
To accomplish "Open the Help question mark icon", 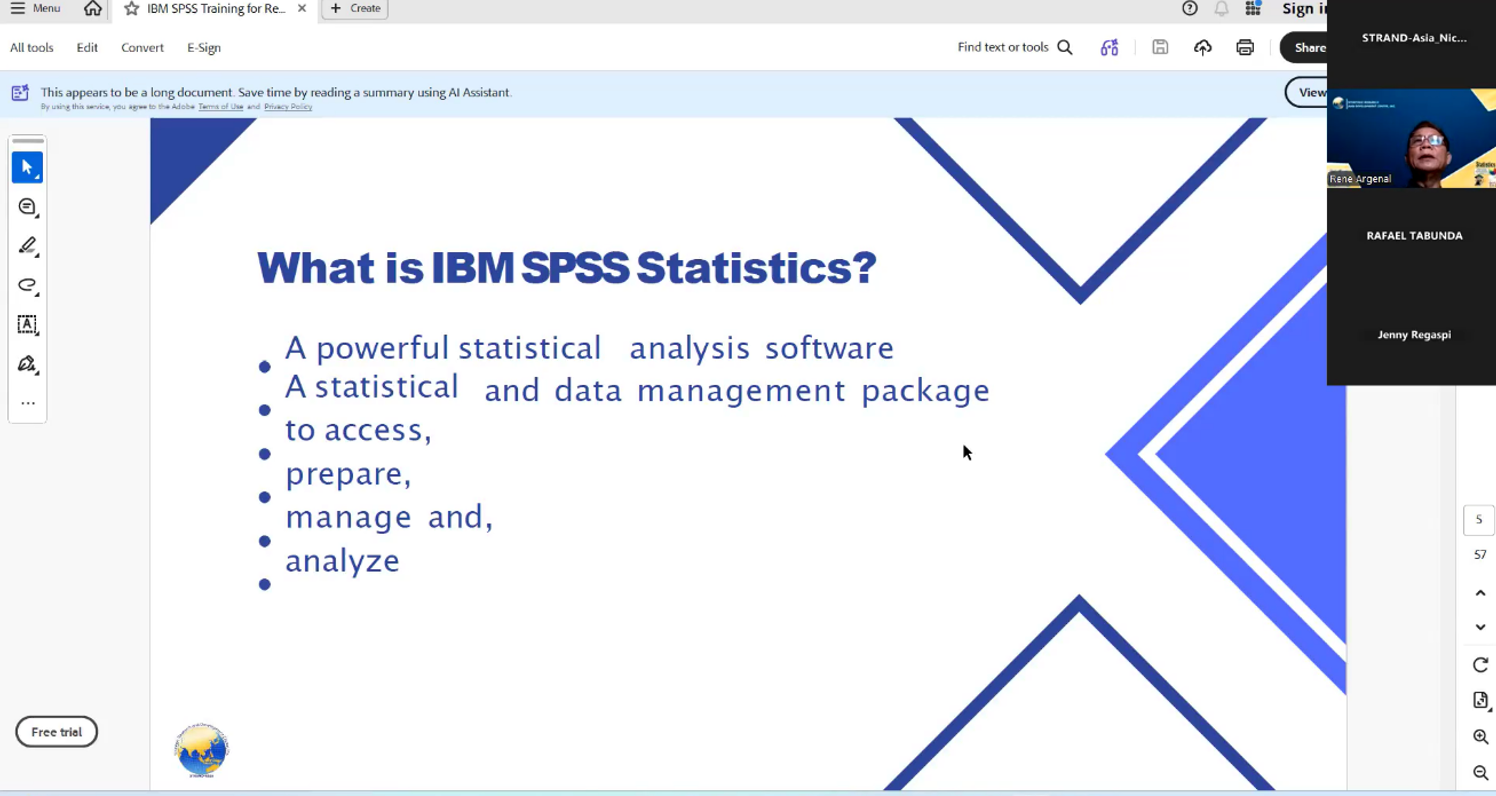I will pyautogui.click(x=1190, y=9).
